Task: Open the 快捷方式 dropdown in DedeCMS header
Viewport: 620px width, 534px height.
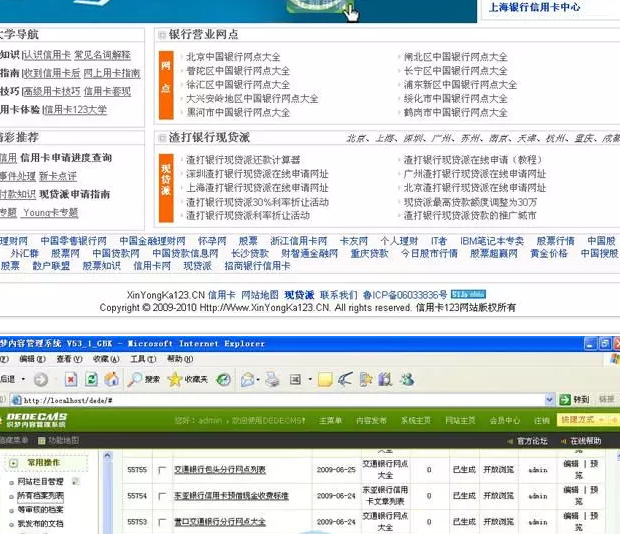Action: point(588,420)
